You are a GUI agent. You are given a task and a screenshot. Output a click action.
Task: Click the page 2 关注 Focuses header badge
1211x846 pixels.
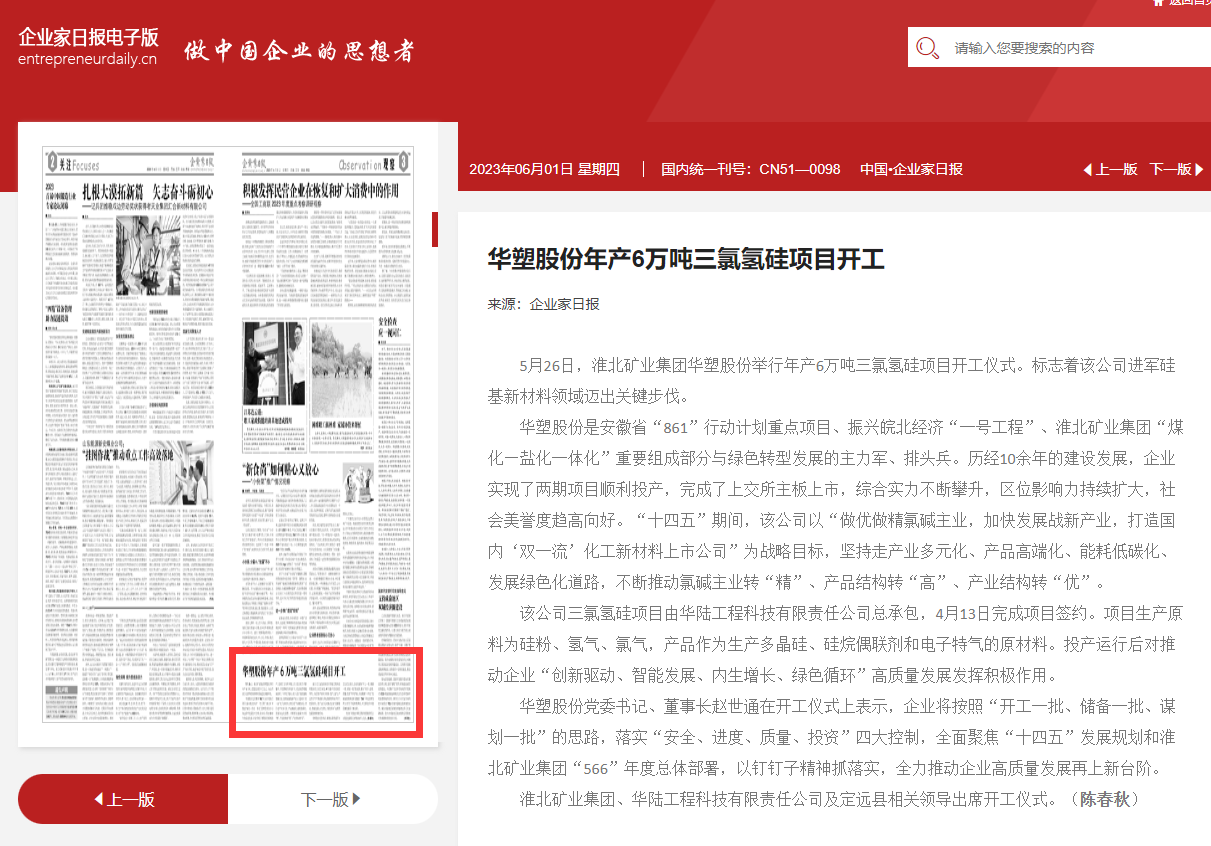[x=72, y=163]
